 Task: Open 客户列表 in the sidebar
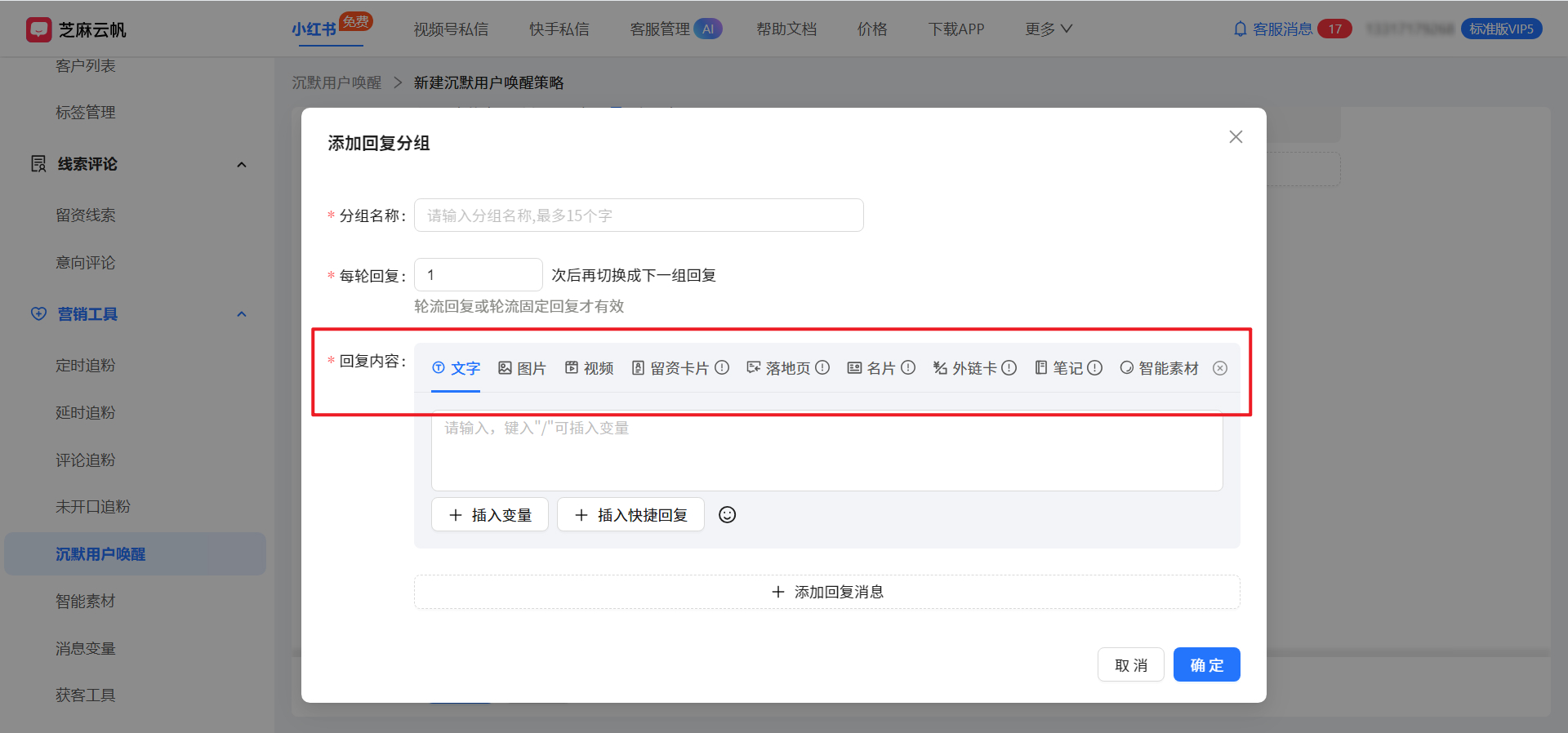[86, 65]
